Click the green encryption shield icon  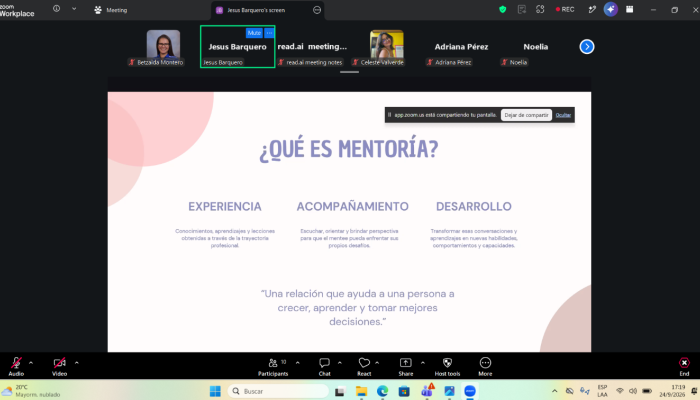click(x=503, y=9)
